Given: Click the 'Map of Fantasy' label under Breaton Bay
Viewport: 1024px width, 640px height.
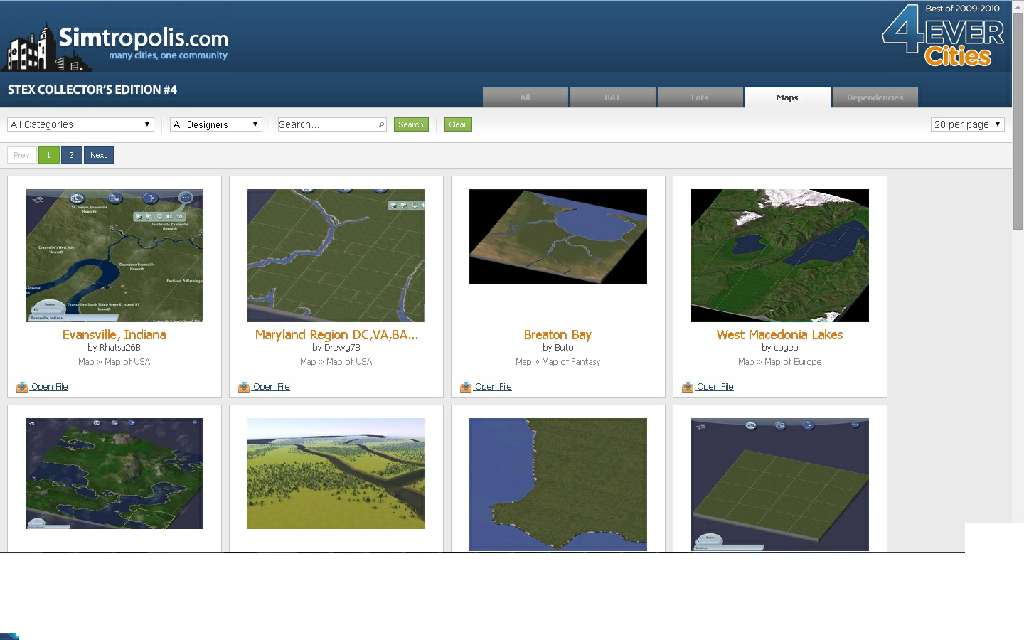Looking at the screenshot, I should click(x=568, y=362).
